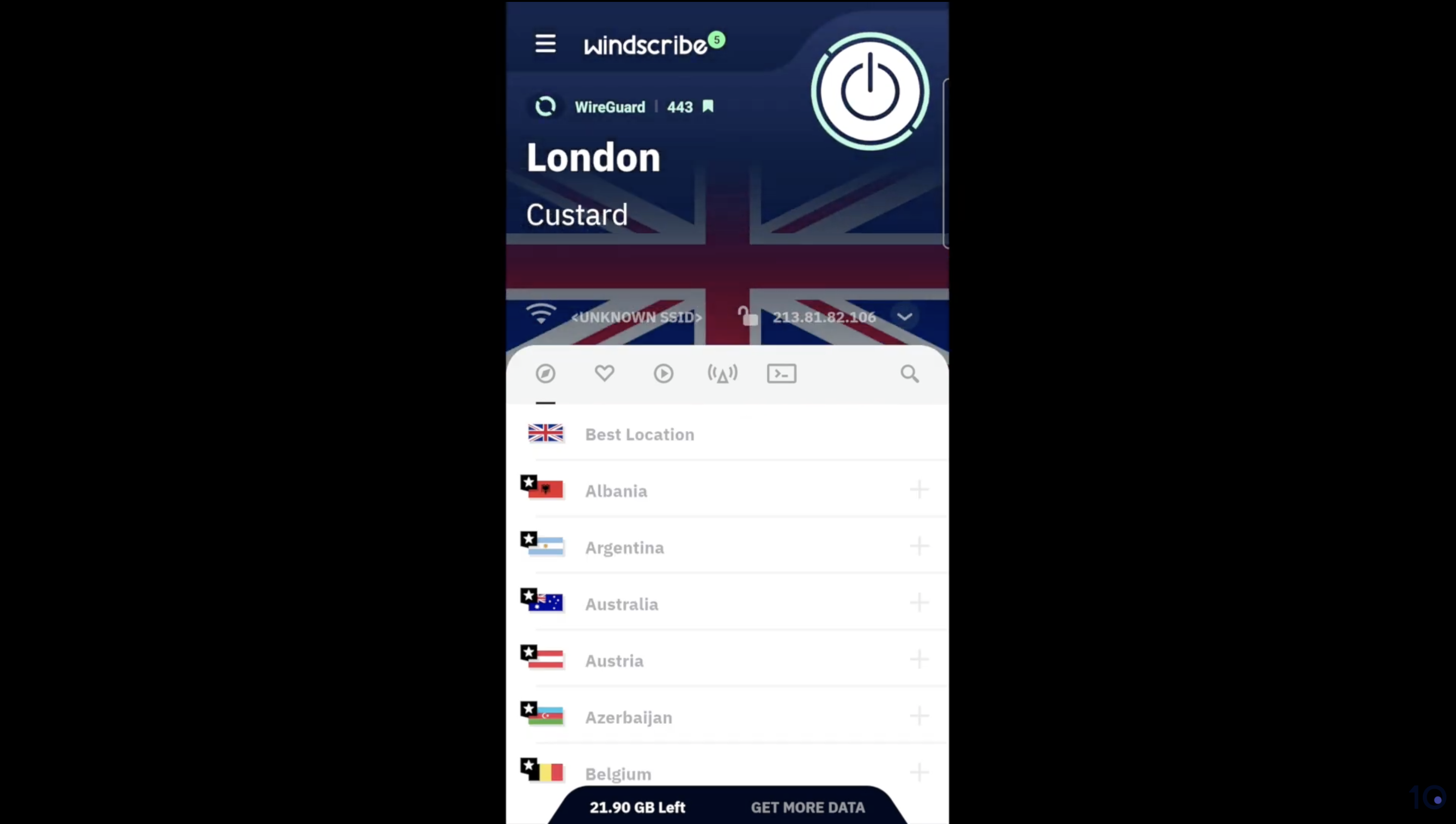Viewport: 1456px width, 824px height.
Task: Click the Search icon in server list
Action: tap(910, 373)
